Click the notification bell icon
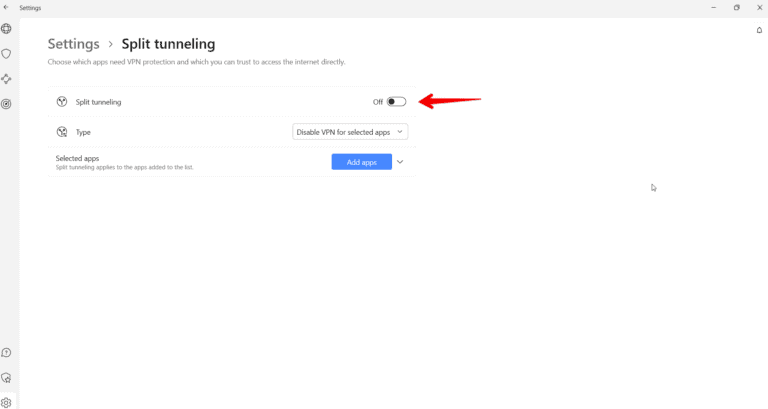The image size is (768, 409). tap(759, 30)
